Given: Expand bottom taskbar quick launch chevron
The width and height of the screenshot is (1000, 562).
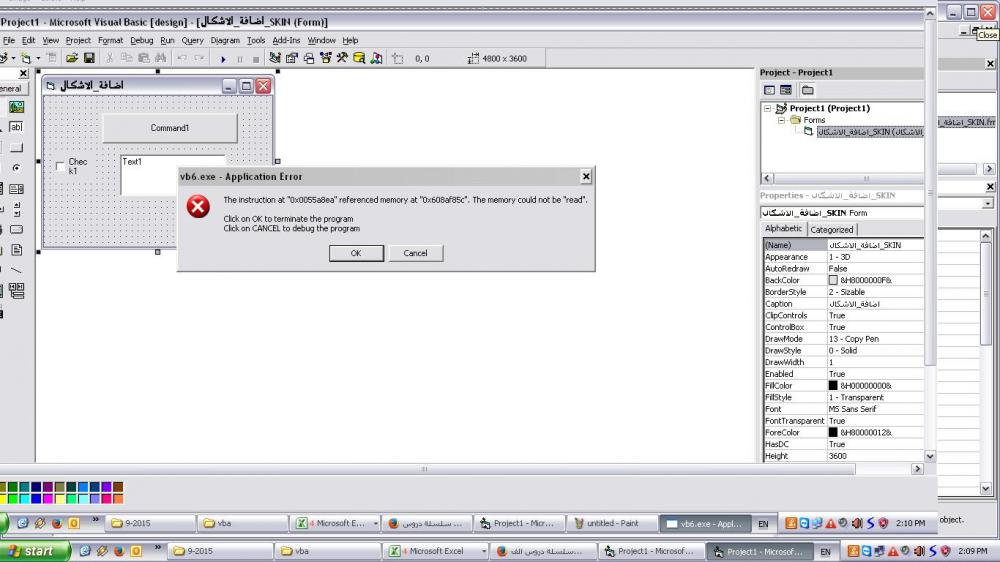Looking at the screenshot, I should click(158, 548).
